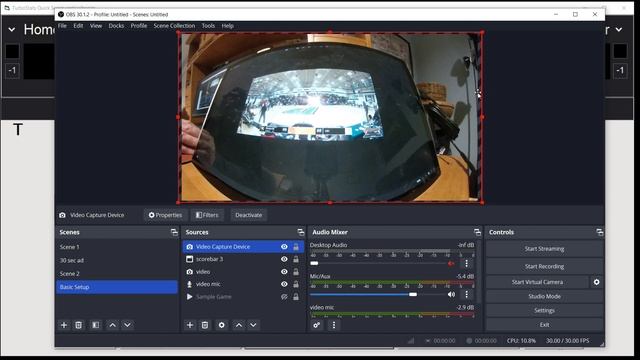Viewport: 640px width, 360px height.
Task: Open the File menu
Action: 62,26
